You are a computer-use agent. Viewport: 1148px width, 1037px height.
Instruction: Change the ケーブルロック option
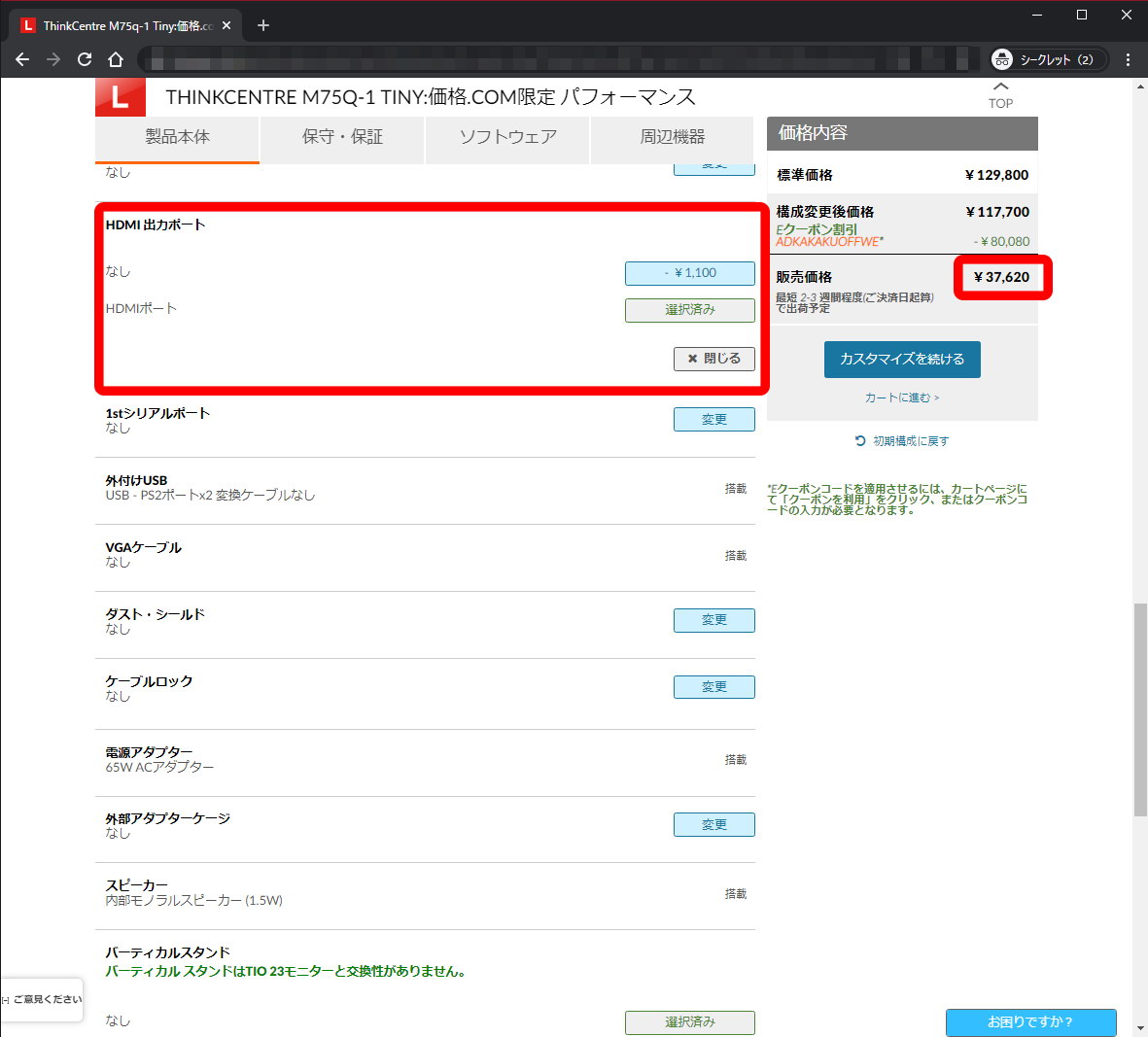tap(713, 686)
